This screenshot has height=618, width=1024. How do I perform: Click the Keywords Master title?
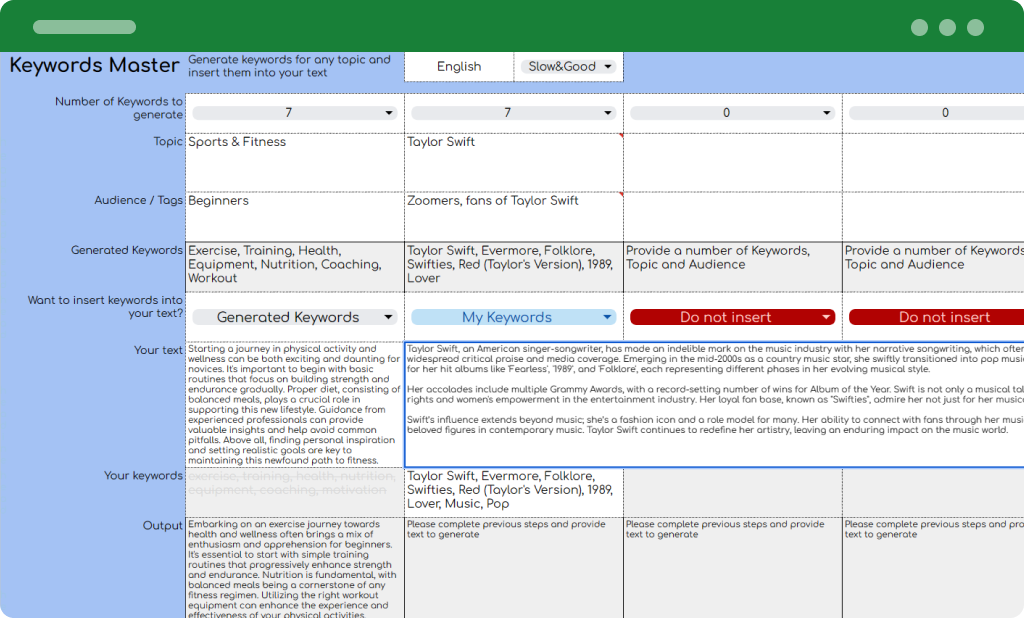93,64
